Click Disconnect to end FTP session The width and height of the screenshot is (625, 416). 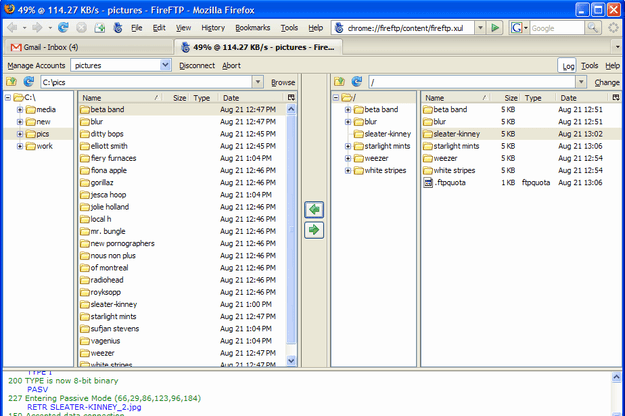pos(197,65)
